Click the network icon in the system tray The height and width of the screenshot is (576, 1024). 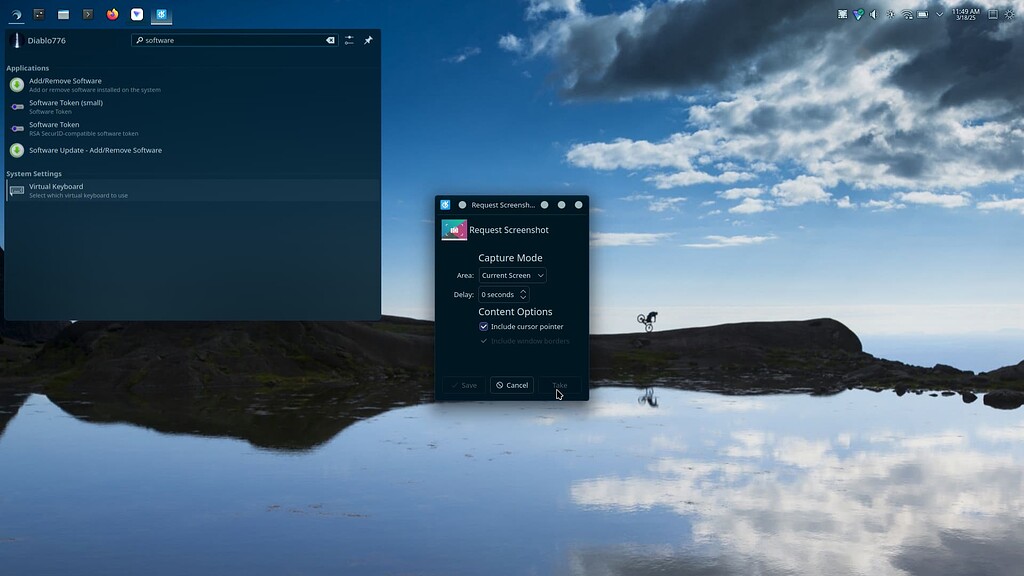906,14
